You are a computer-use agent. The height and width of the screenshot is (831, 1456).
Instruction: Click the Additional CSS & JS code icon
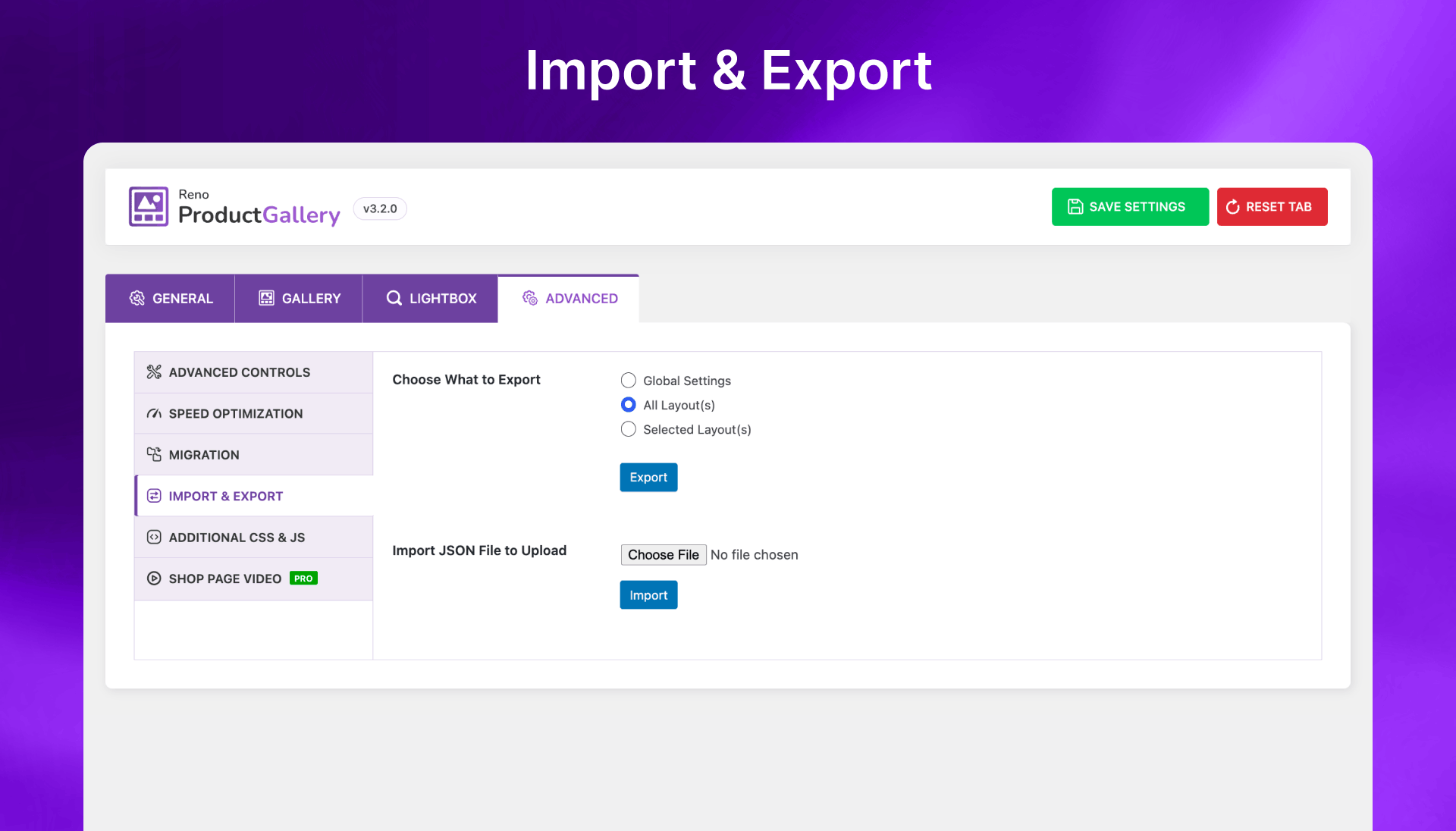click(x=154, y=537)
